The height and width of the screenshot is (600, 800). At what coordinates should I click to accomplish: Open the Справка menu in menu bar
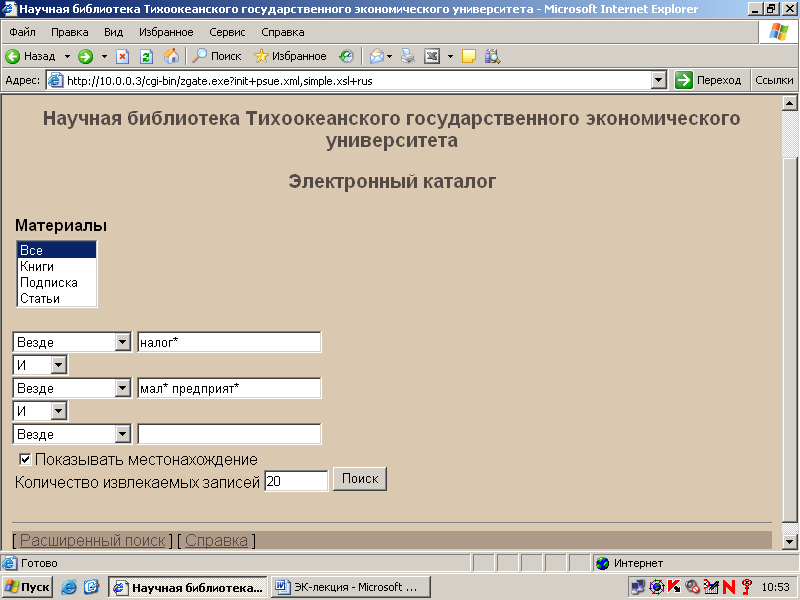283,32
